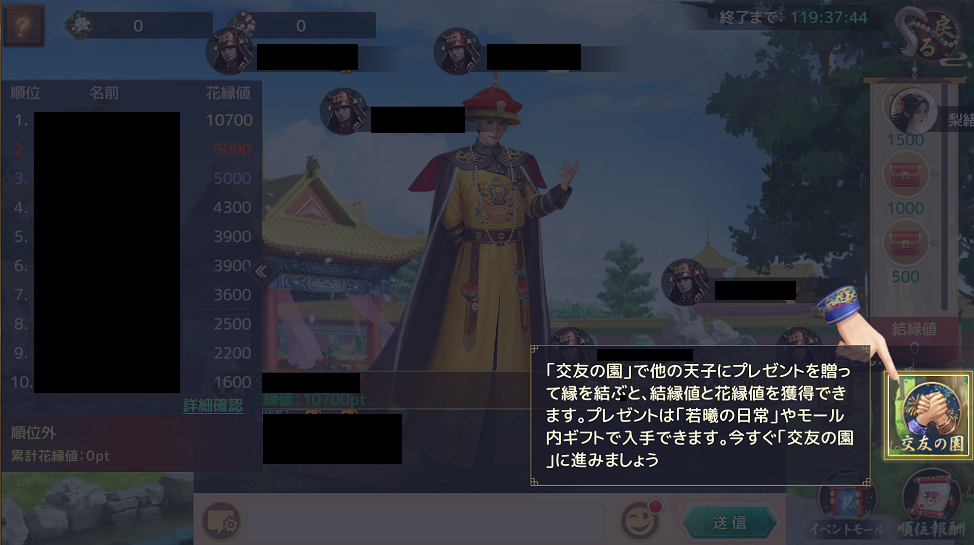The image size is (974, 545).
Task: Open the emoji smiley face picker
Action: click(x=640, y=521)
